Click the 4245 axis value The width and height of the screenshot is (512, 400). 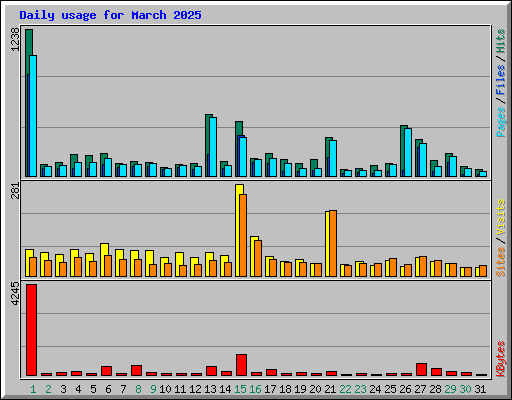tap(15, 293)
